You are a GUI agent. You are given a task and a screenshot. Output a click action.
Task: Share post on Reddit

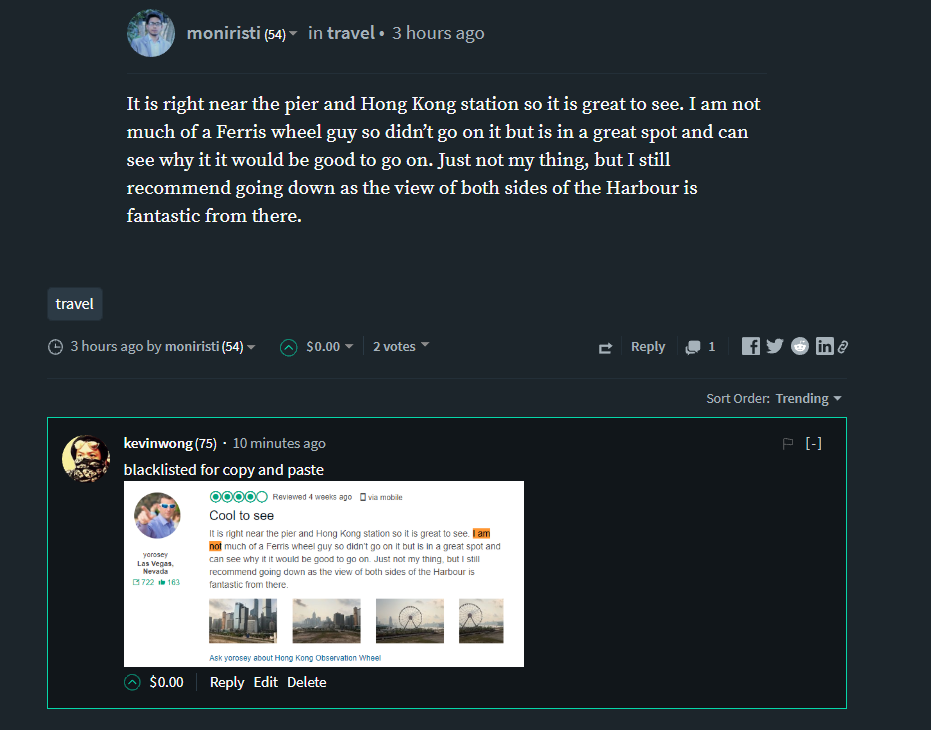800,346
